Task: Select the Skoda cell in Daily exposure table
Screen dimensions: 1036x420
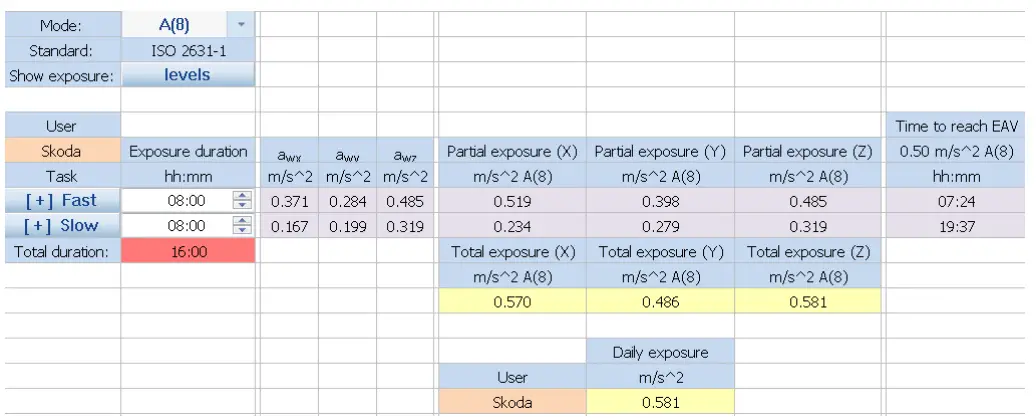Action: click(512, 403)
